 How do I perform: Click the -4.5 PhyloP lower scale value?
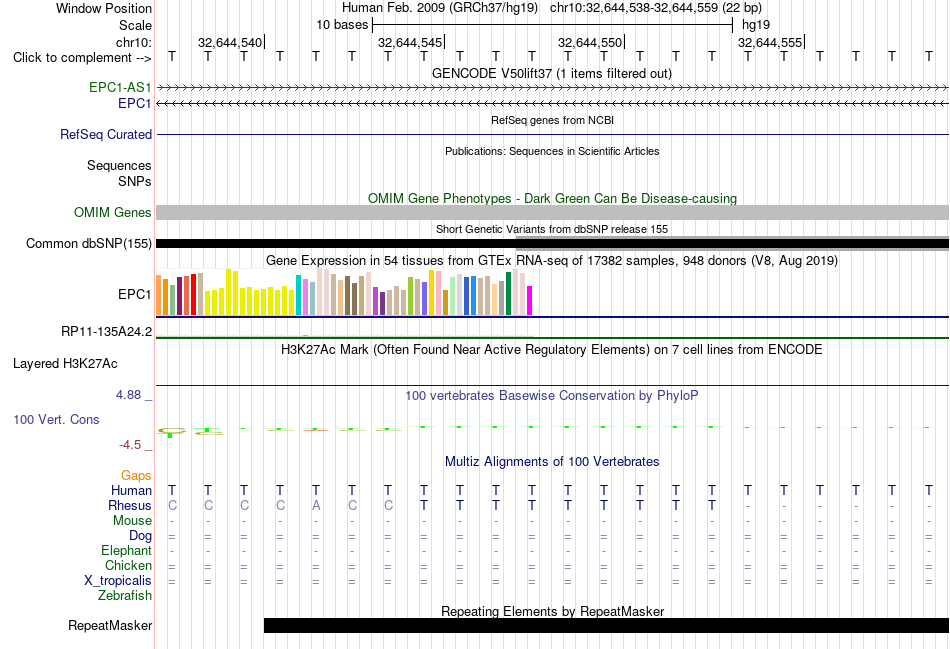tap(130, 445)
